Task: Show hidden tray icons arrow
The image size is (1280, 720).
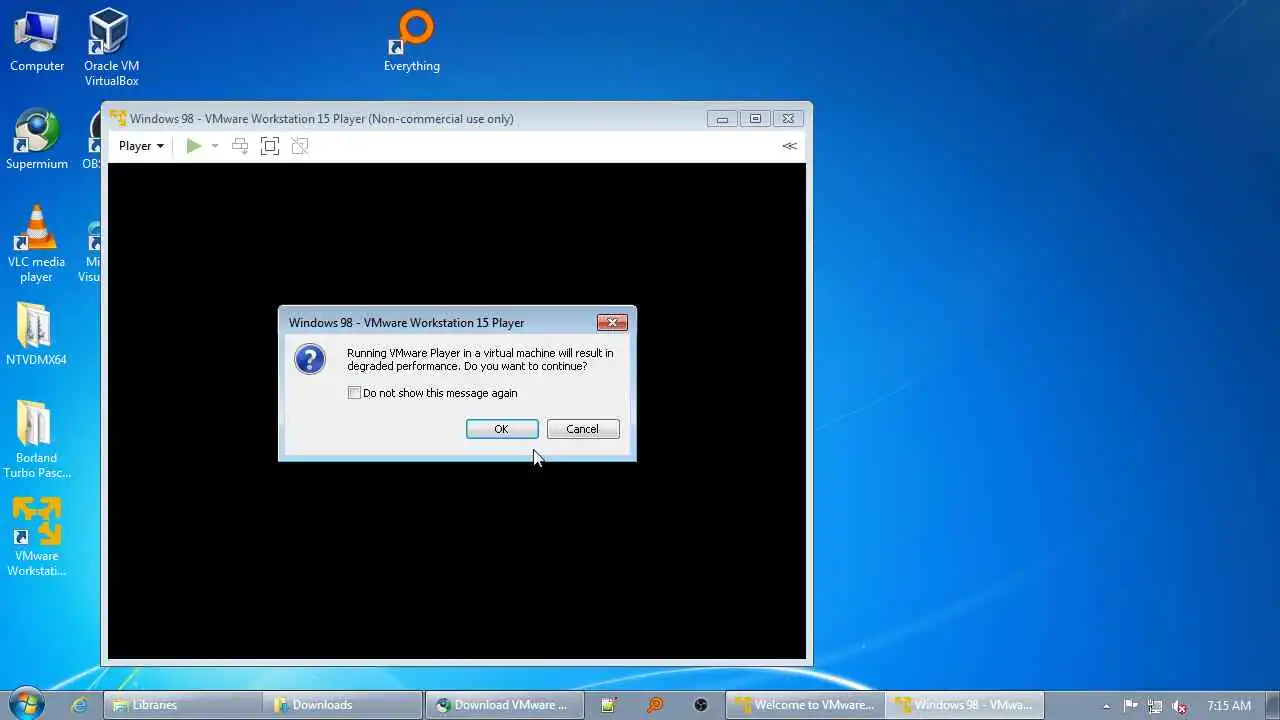Action: [1106, 706]
